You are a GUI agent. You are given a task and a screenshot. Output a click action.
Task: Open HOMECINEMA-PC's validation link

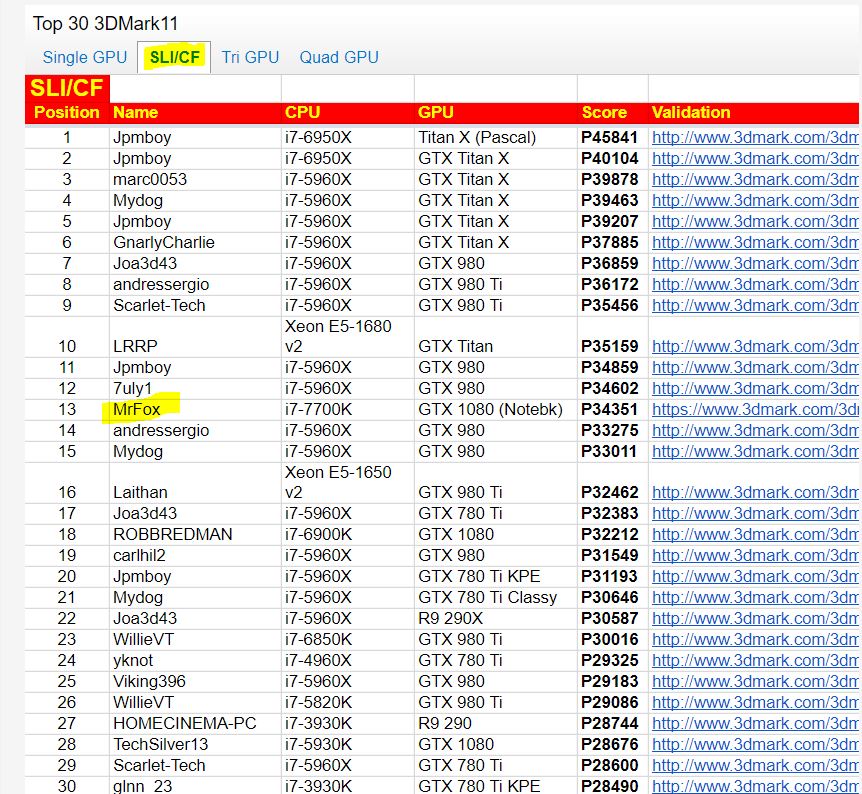point(755,723)
